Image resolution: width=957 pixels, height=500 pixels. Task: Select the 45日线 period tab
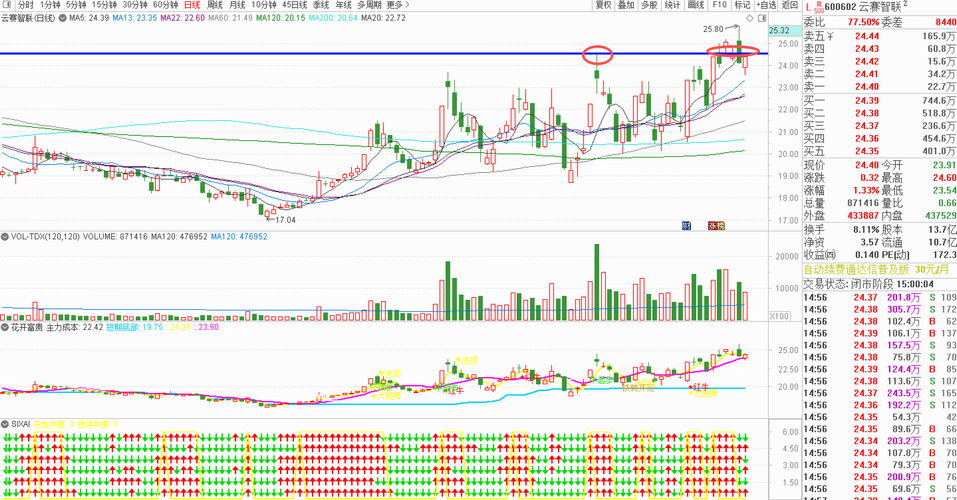294,5
